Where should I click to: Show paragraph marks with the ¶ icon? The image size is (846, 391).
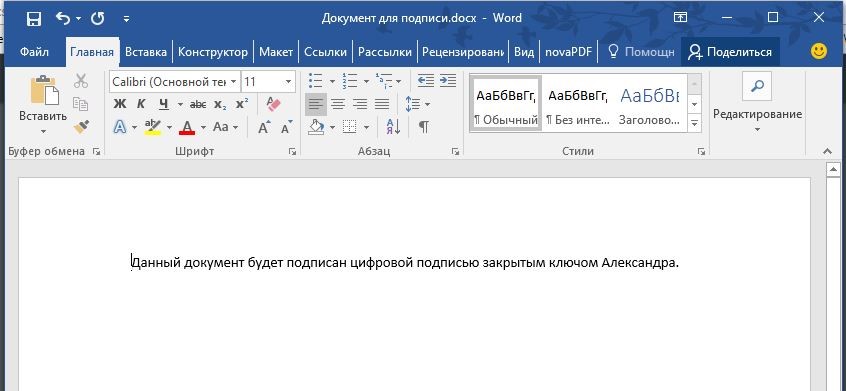pos(424,127)
